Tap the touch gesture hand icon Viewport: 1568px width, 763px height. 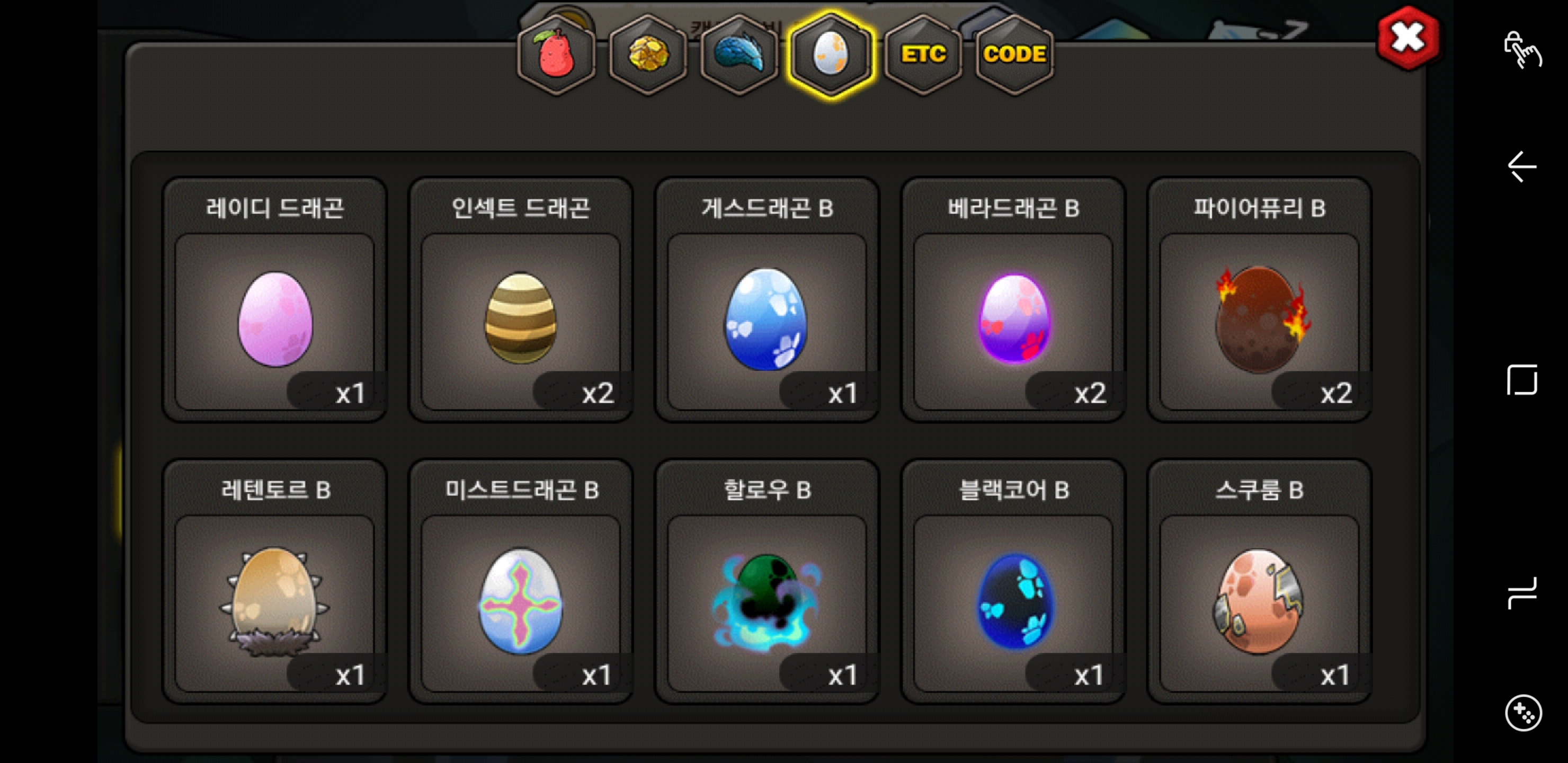[x=1522, y=49]
